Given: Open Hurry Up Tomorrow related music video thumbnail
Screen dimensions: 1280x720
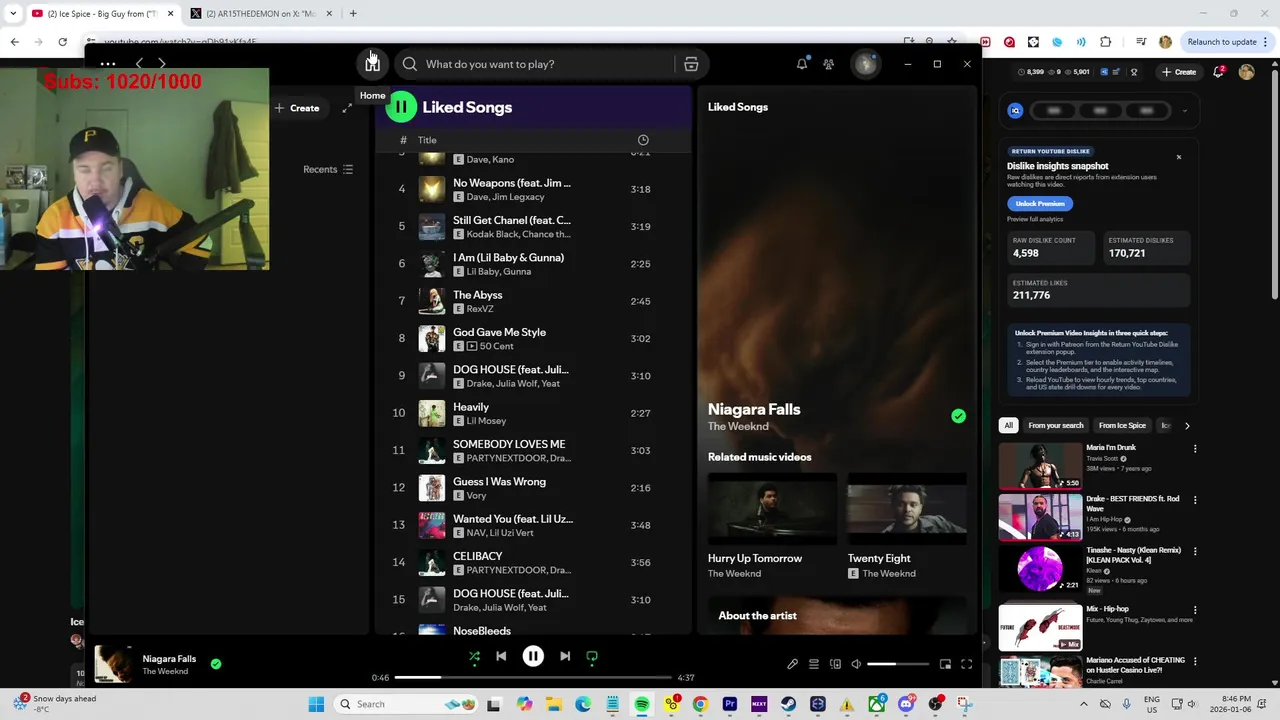Looking at the screenshot, I should pyautogui.click(x=772, y=509).
